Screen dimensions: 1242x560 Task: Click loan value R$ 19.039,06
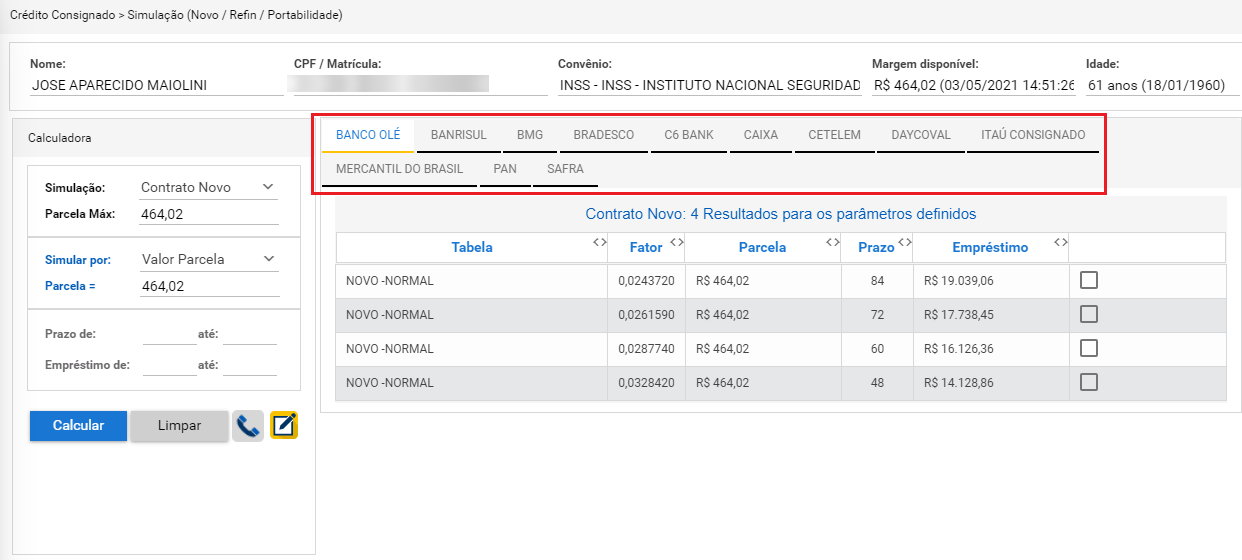tap(960, 281)
